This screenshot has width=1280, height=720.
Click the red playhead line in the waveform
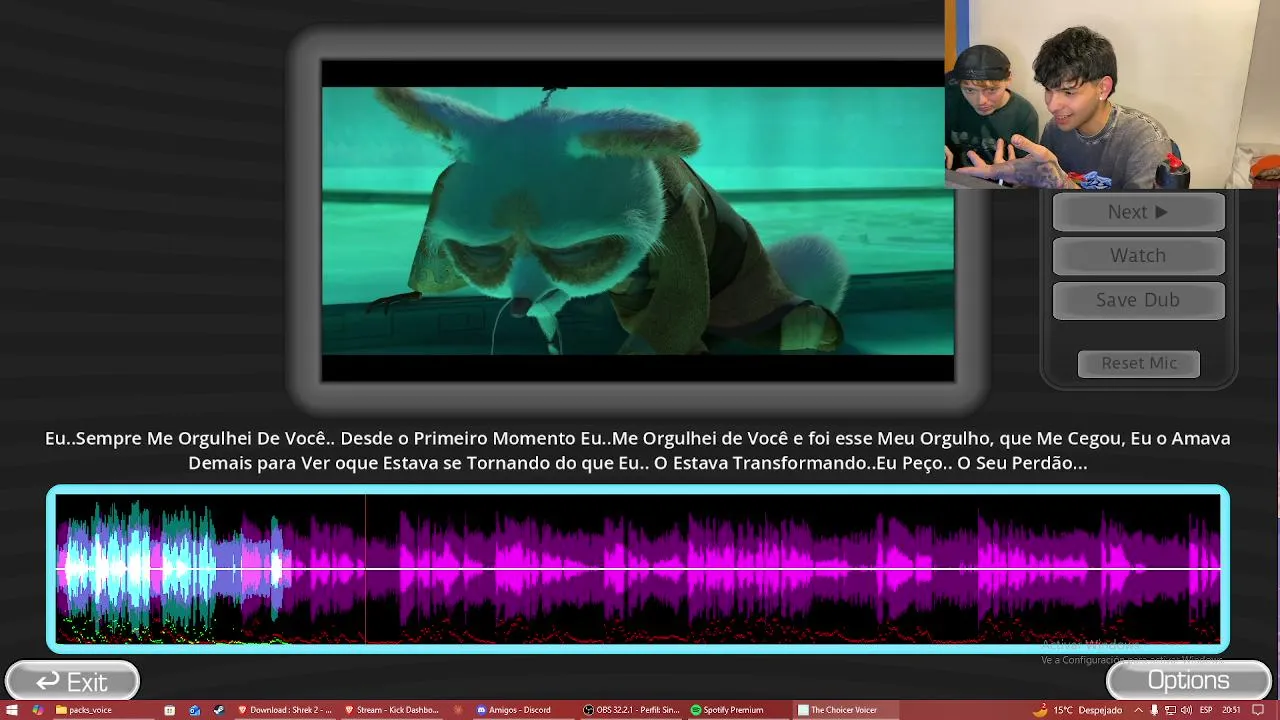tap(365, 568)
